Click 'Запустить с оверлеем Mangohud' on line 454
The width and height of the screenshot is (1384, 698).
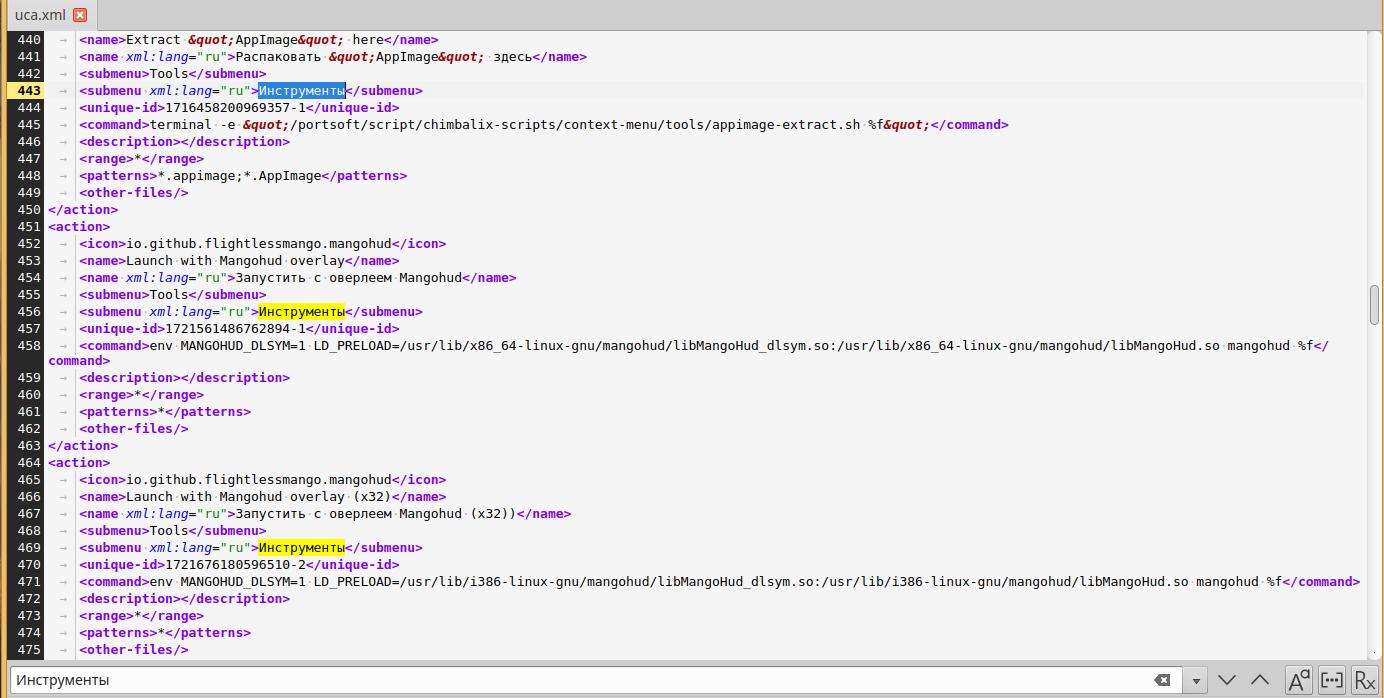click(348, 278)
